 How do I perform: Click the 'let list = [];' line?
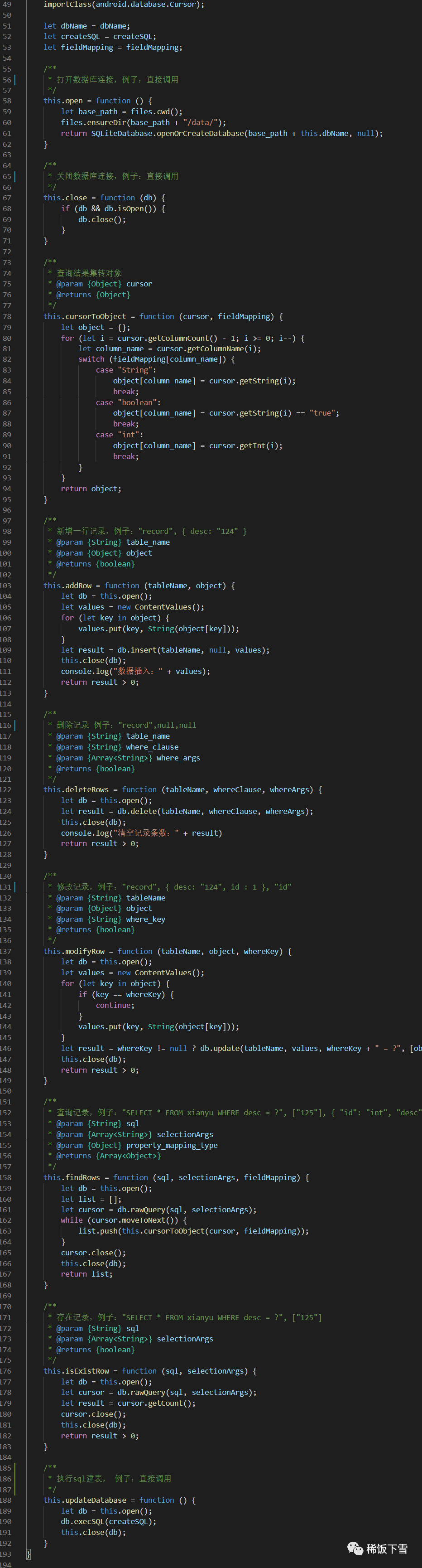[x=91, y=1199]
